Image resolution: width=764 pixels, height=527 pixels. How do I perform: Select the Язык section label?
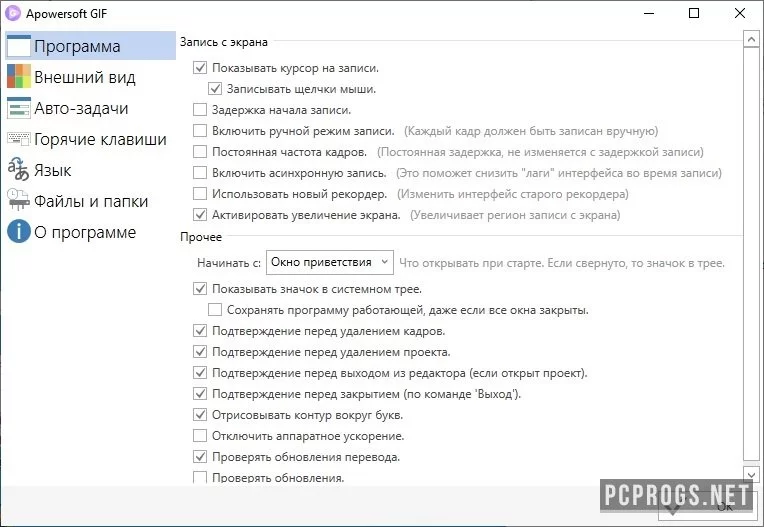53,170
